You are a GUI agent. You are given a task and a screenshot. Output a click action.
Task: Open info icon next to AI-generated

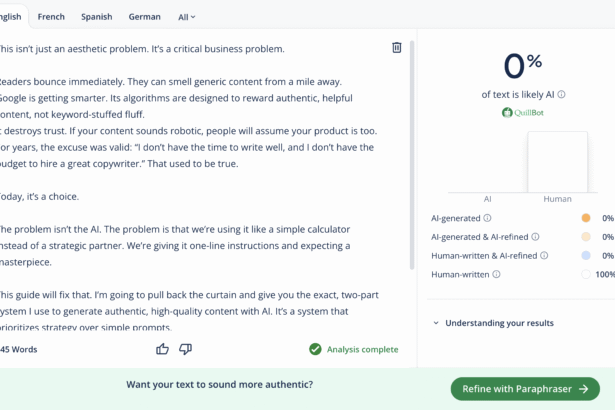[487, 218]
